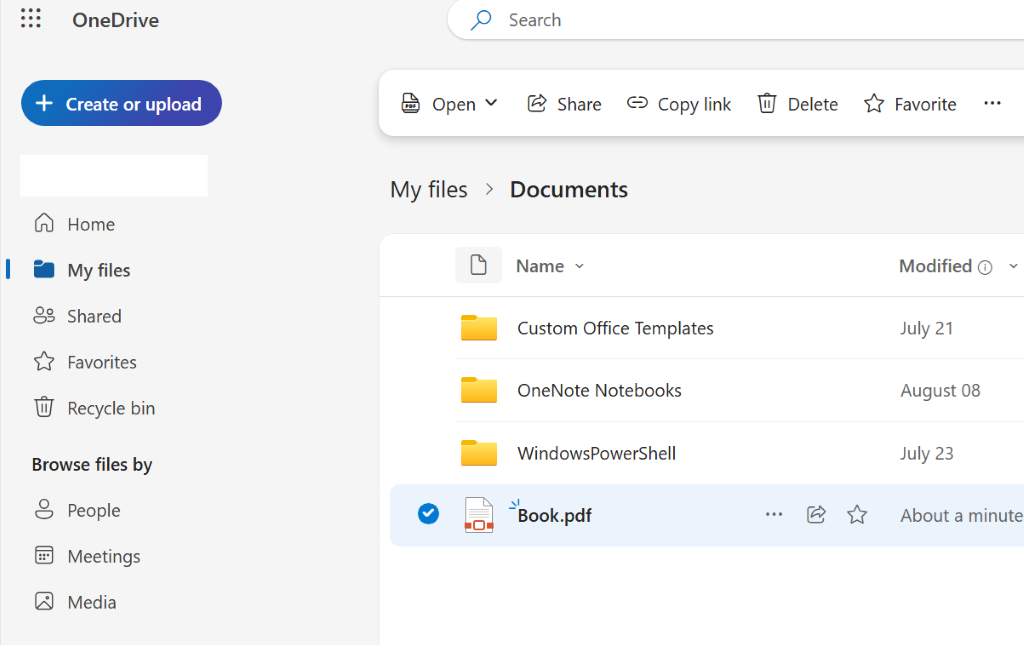1024x653 pixels.
Task: Open the Recycle bin in sidebar
Action: click(x=95, y=408)
